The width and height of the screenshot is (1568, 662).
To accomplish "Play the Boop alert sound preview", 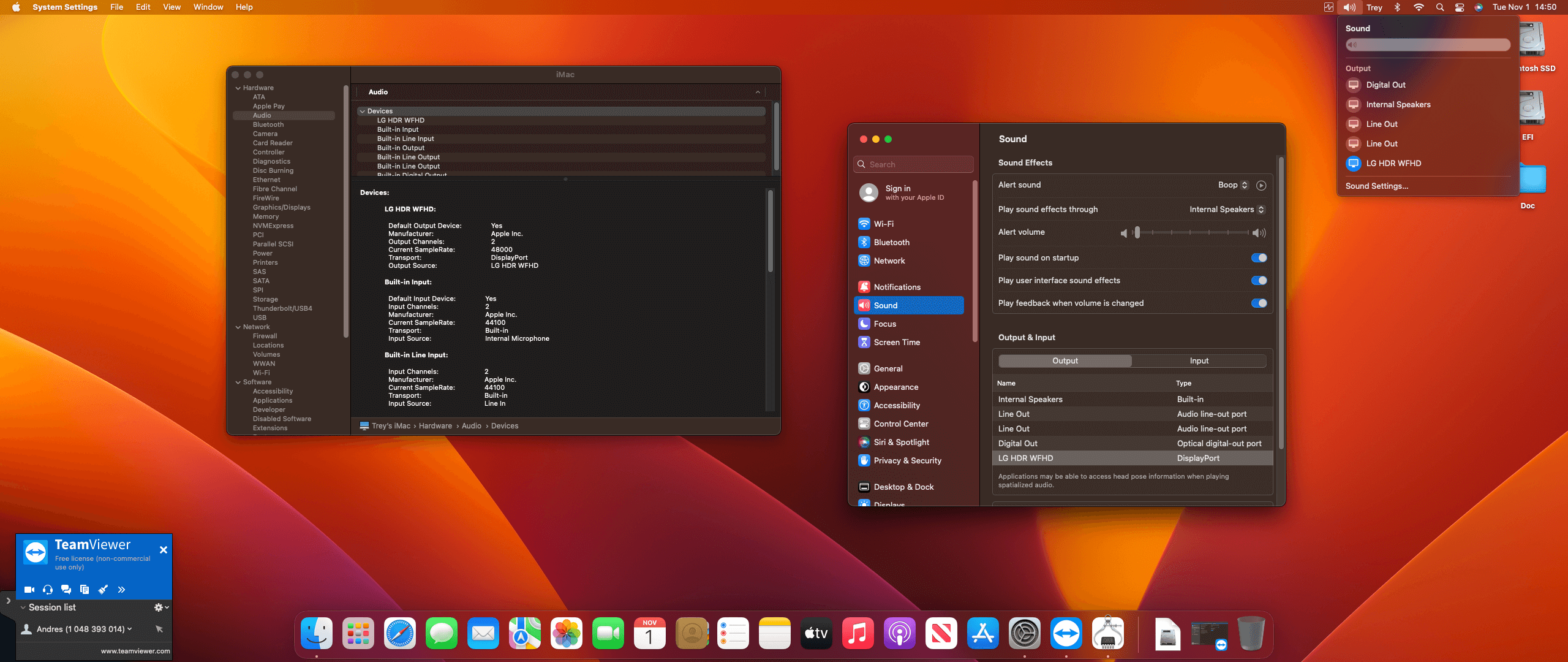I will click(1261, 185).
